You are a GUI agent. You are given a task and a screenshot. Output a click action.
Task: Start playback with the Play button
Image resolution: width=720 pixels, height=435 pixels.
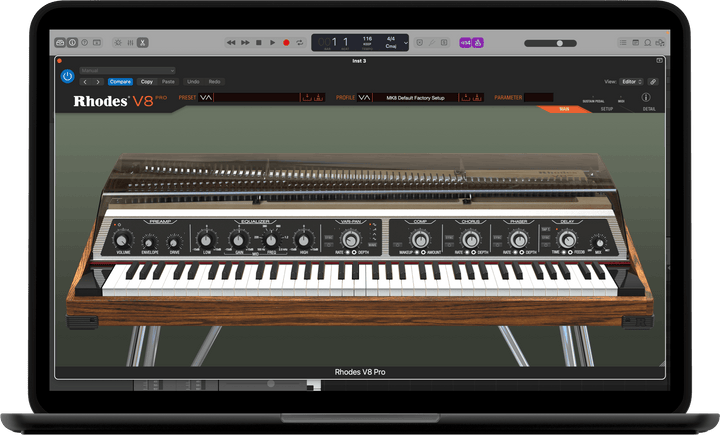coord(272,43)
